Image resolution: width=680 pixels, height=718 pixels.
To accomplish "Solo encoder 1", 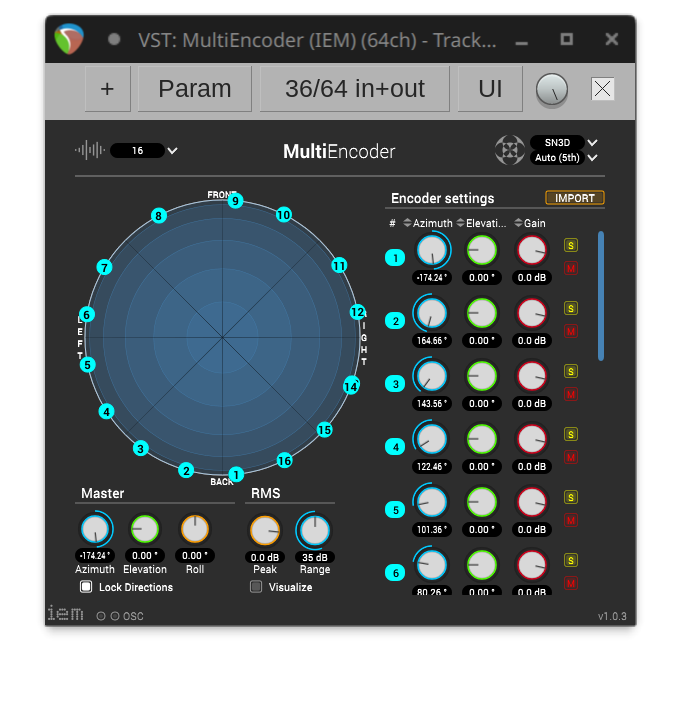I will point(571,245).
